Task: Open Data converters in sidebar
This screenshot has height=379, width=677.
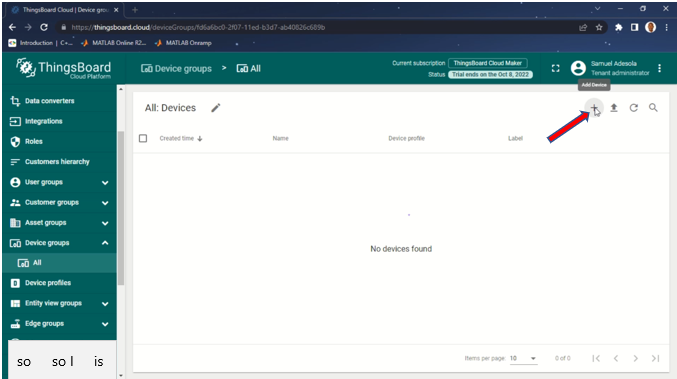Action: pos(60,101)
